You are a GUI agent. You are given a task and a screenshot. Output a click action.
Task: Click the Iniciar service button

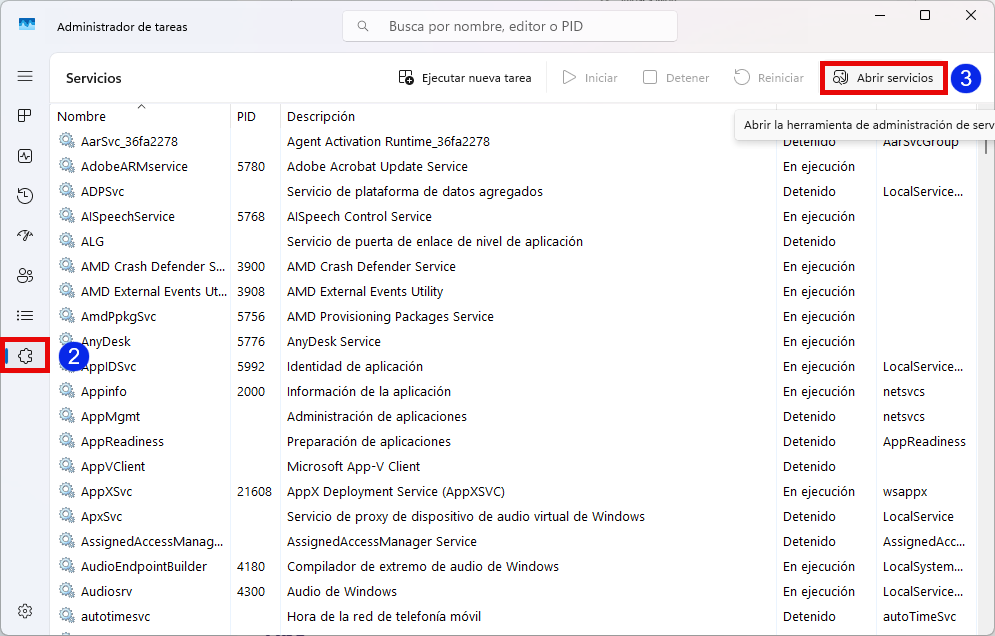point(590,77)
